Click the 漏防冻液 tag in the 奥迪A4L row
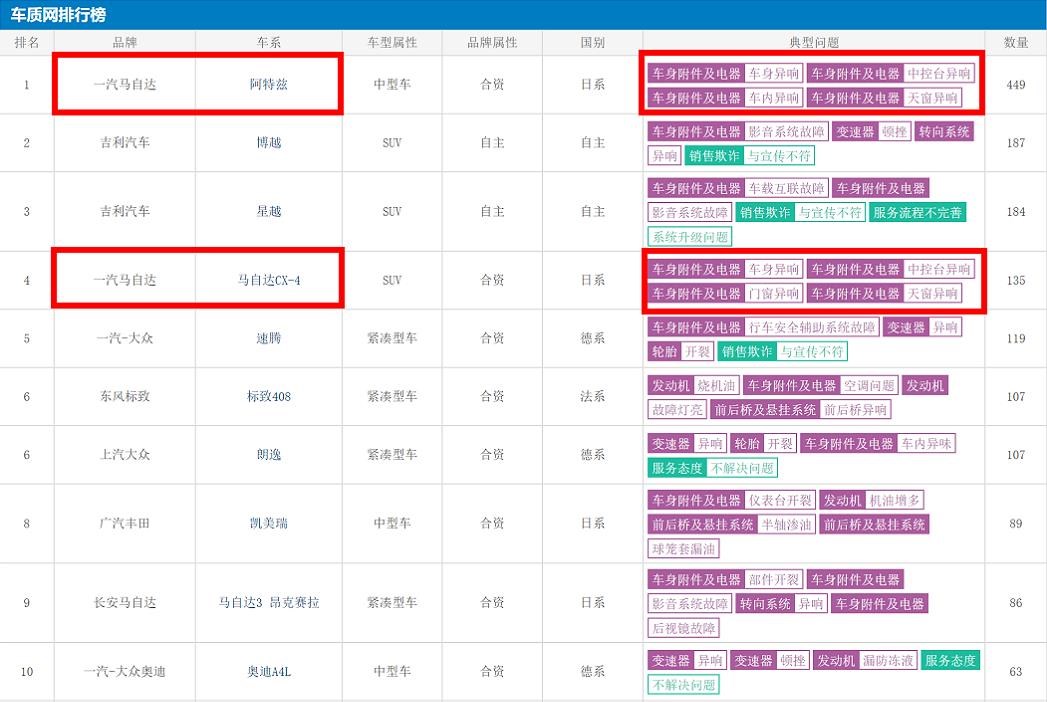Viewport: 1047px width, 702px height. [887, 661]
